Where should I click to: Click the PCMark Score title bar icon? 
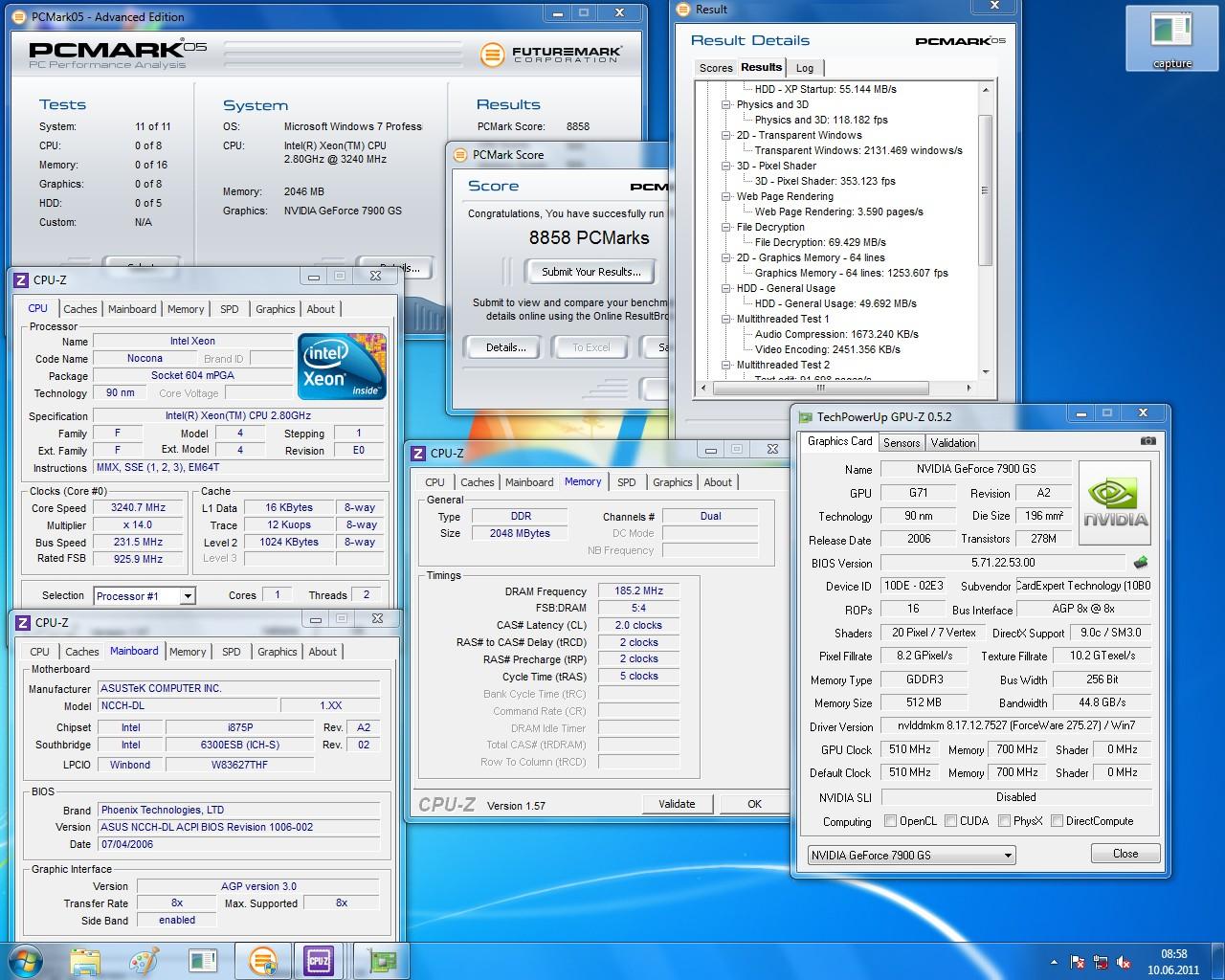coord(460,155)
